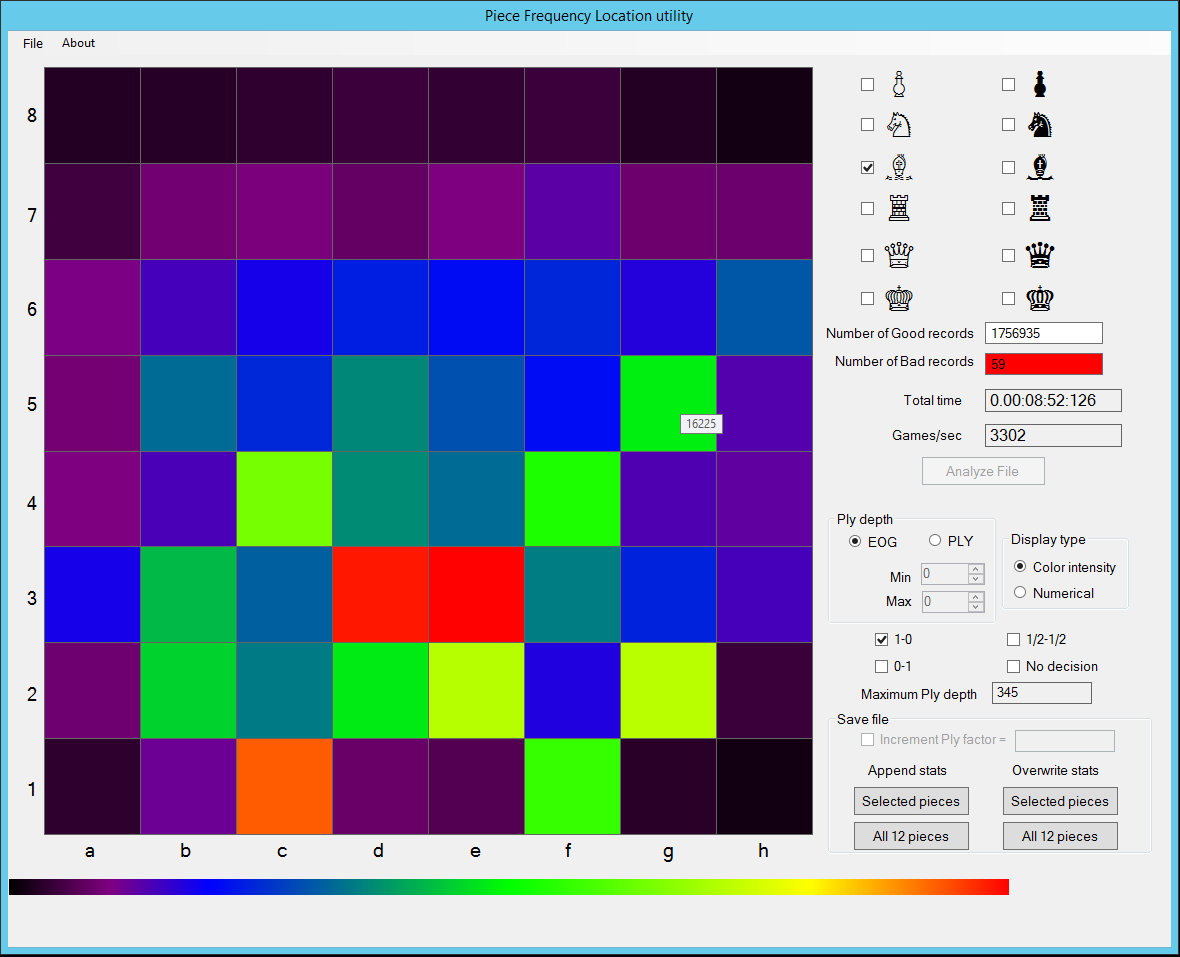Click the green g5 board square

(668, 403)
